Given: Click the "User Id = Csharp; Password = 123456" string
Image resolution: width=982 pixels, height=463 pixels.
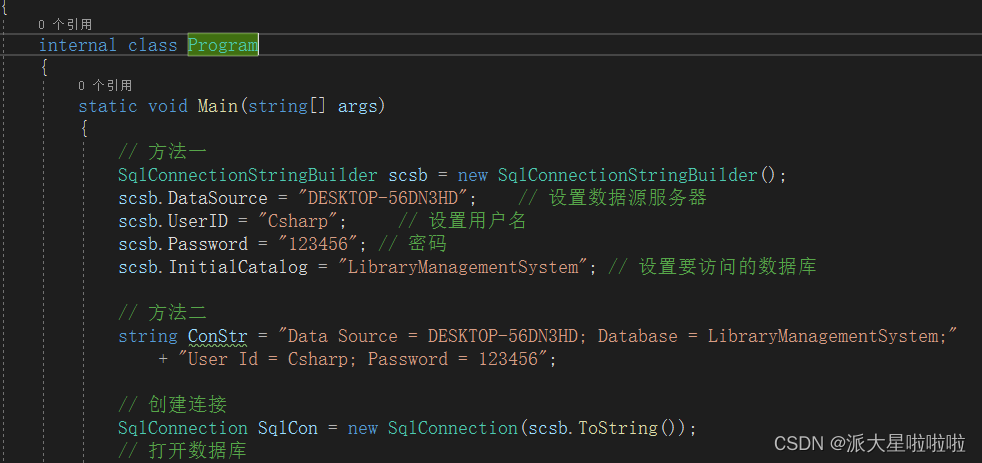Looking at the screenshot, I should coord(363,360).
